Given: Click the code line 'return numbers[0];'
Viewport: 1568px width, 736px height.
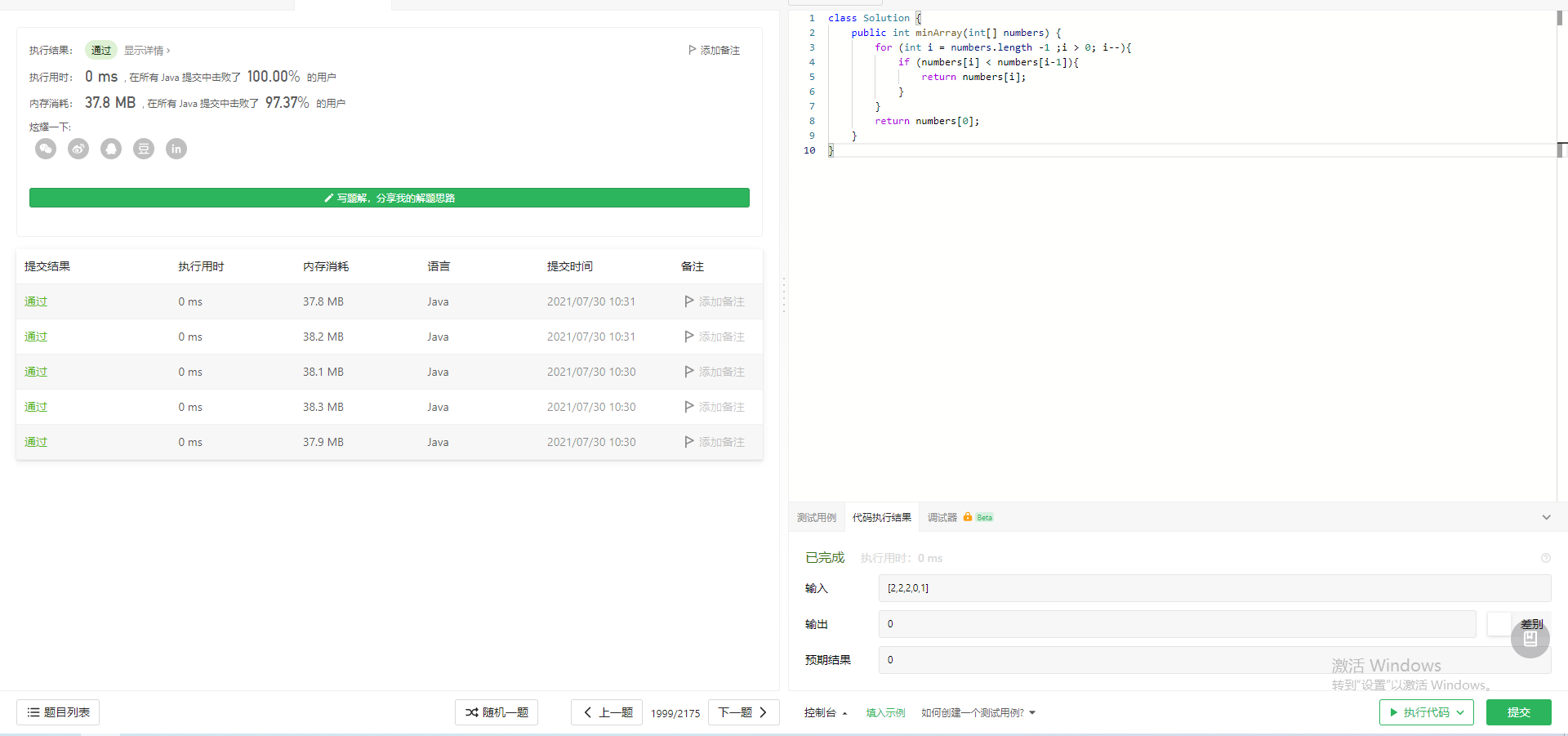Looking at the screenshot, I should point(927,121).
